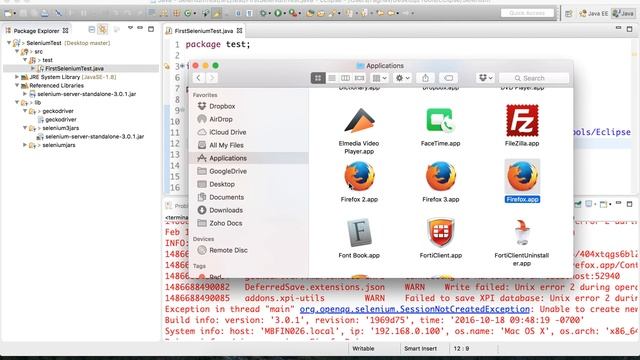640x360 pixels.
Task: Click Finder share button
Action: [x=425, y=78]
